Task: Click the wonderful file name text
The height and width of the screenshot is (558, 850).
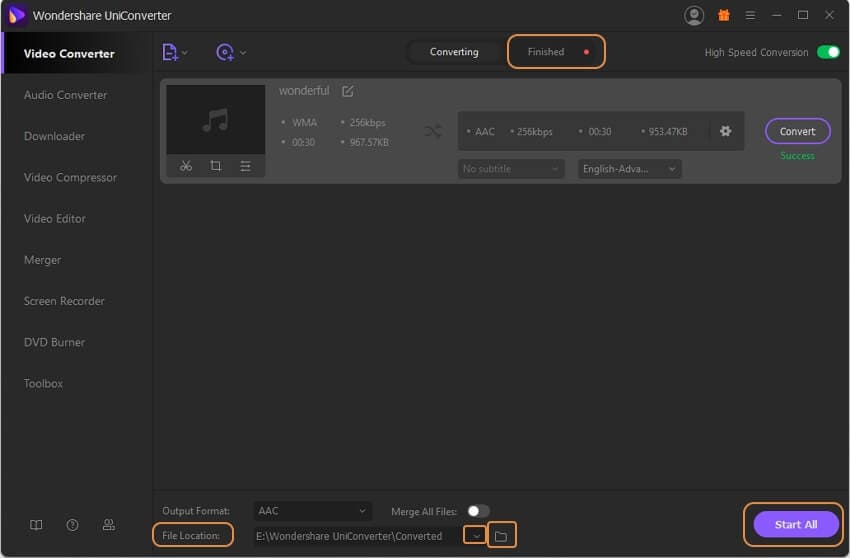Action: point(304,91)
